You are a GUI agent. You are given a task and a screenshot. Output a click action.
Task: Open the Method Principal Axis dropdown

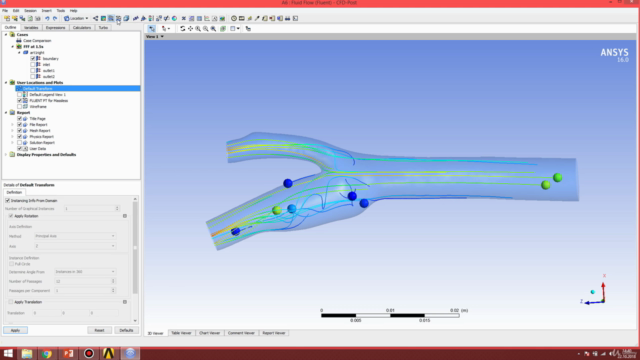75,236
